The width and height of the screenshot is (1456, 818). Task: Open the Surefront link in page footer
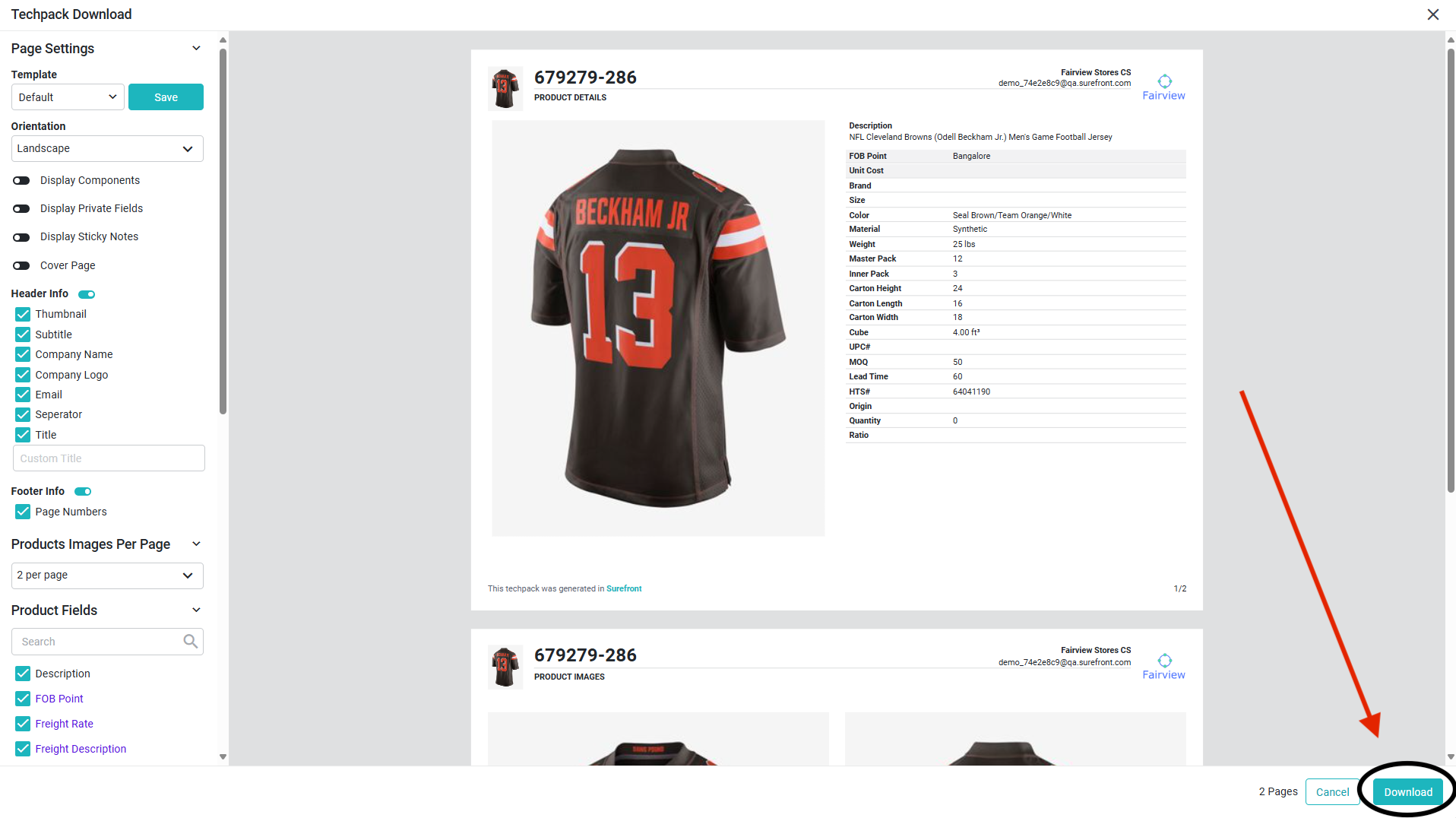coord(624,588)
